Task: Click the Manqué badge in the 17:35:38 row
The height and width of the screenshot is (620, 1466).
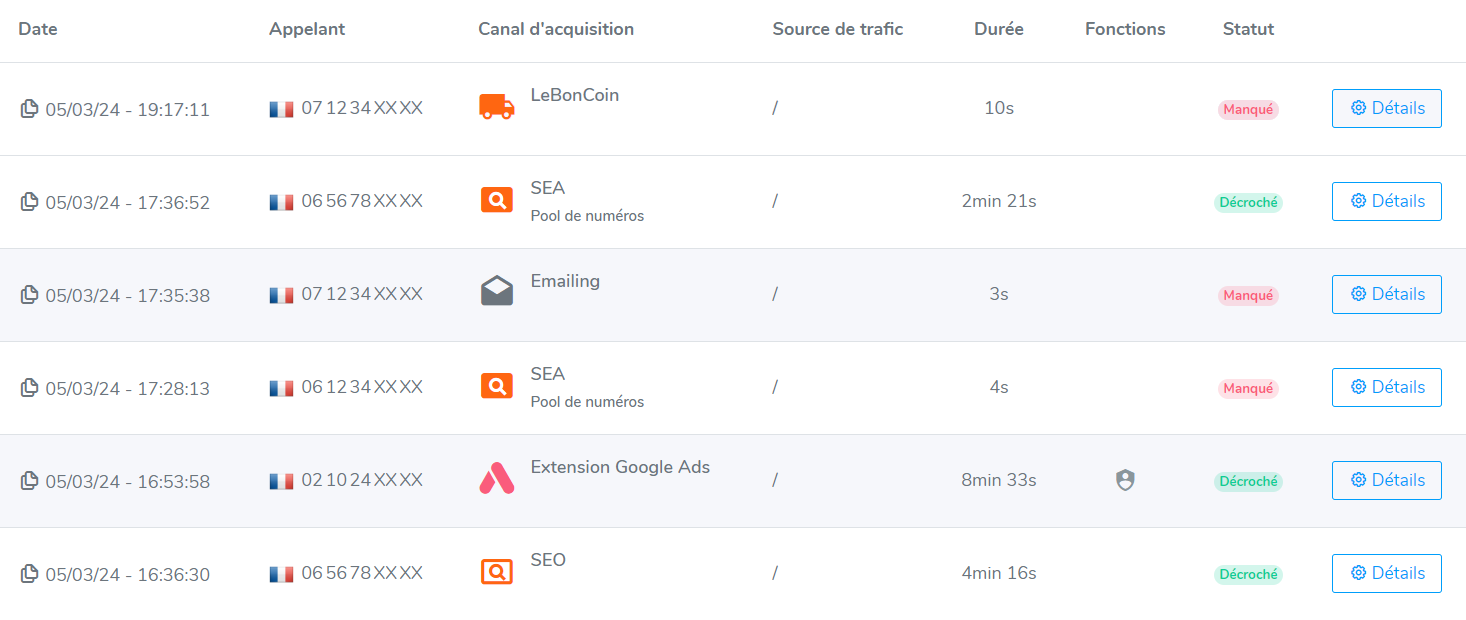Action: point(1248,295)
